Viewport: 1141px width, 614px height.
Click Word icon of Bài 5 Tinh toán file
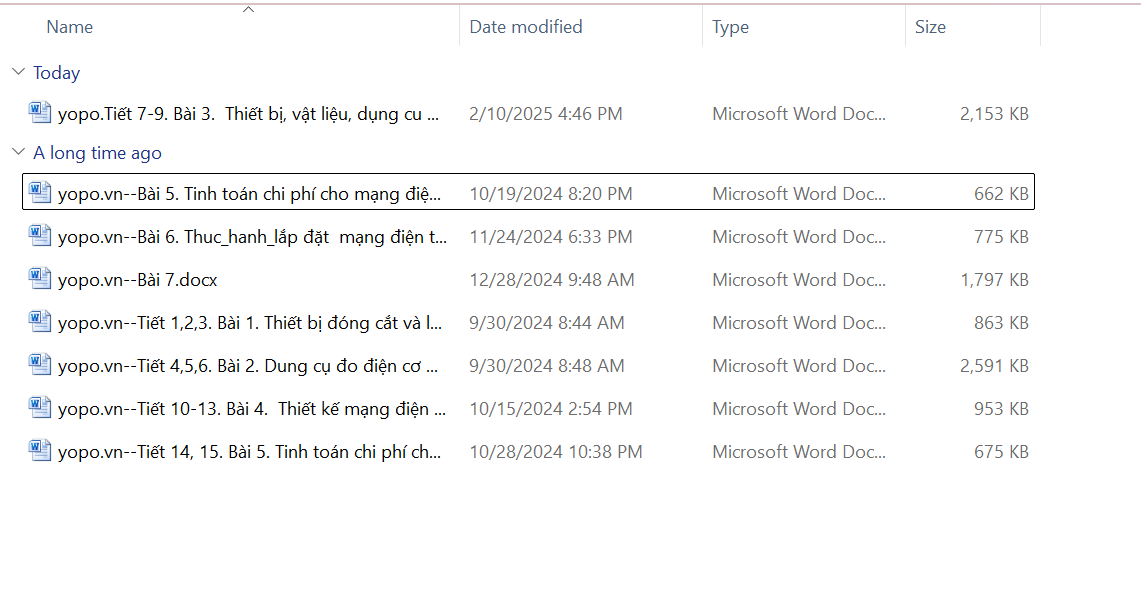[40, 193]
